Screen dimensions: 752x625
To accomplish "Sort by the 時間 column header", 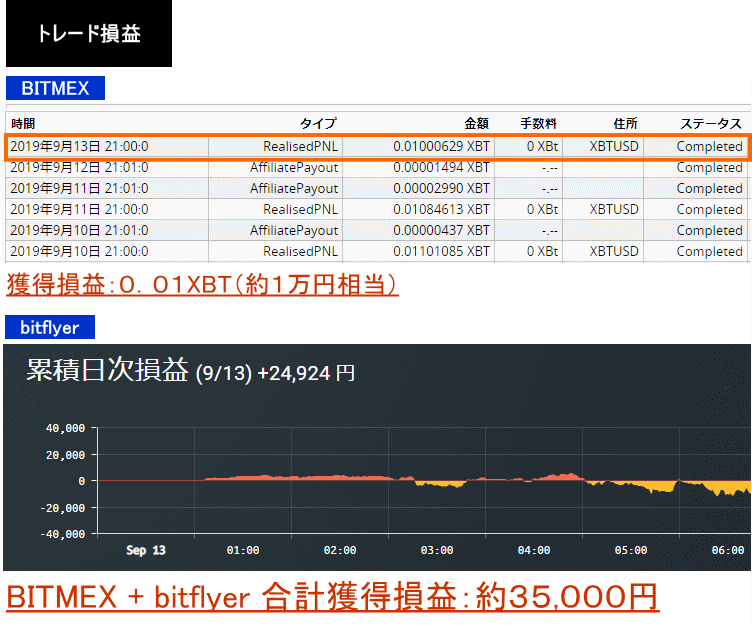I will [23, 123].
